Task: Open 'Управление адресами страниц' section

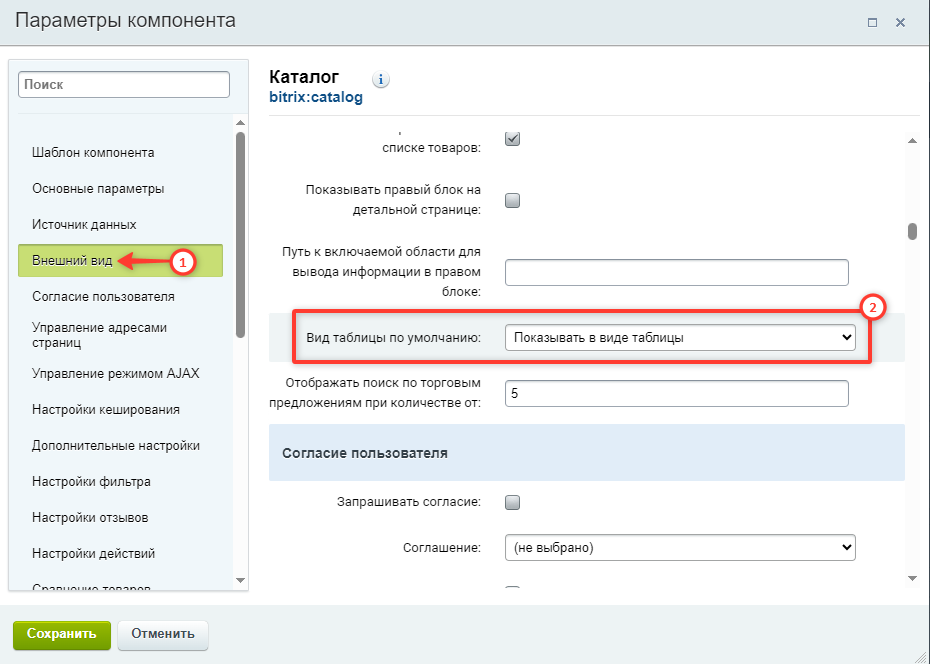Action: [x=99, y=335]
